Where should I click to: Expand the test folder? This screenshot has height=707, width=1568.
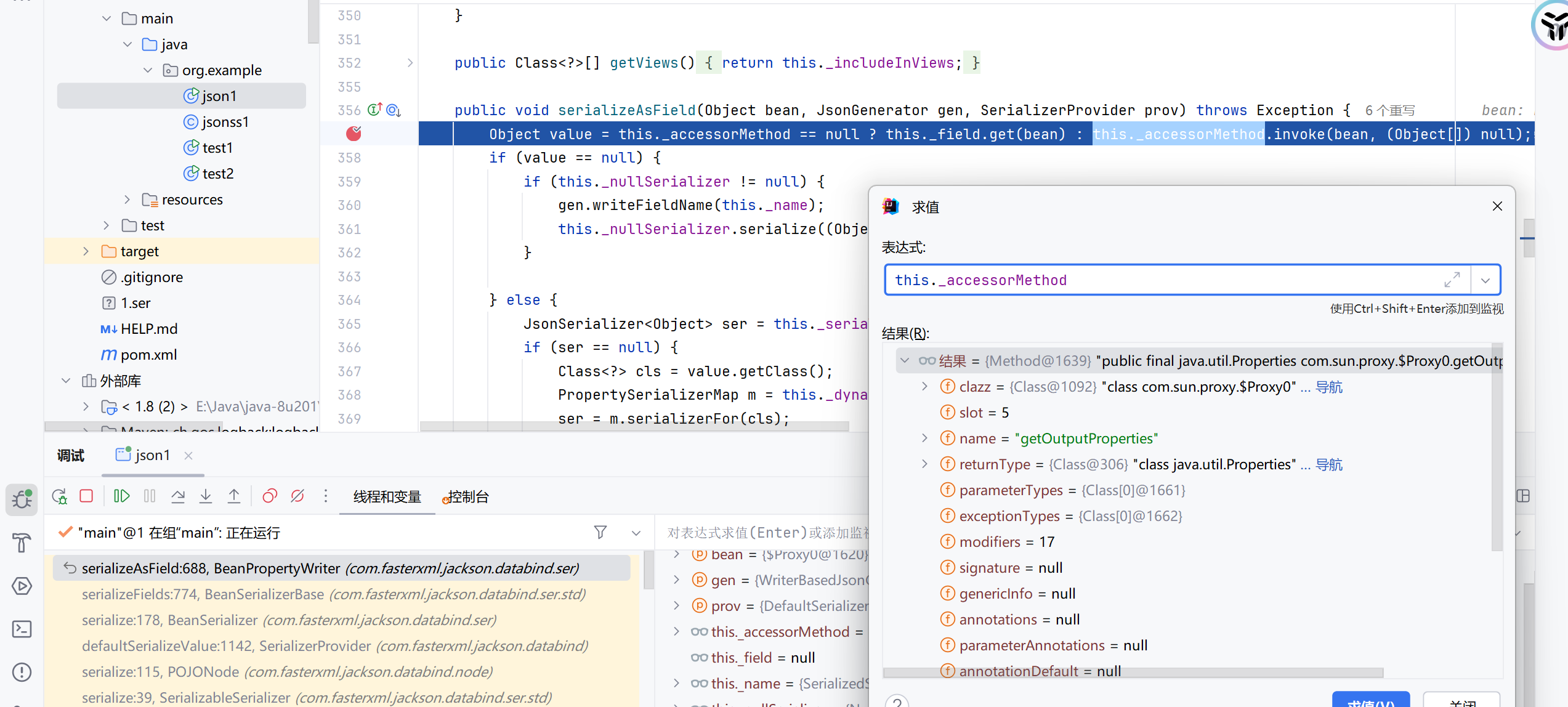coord(107,225)
